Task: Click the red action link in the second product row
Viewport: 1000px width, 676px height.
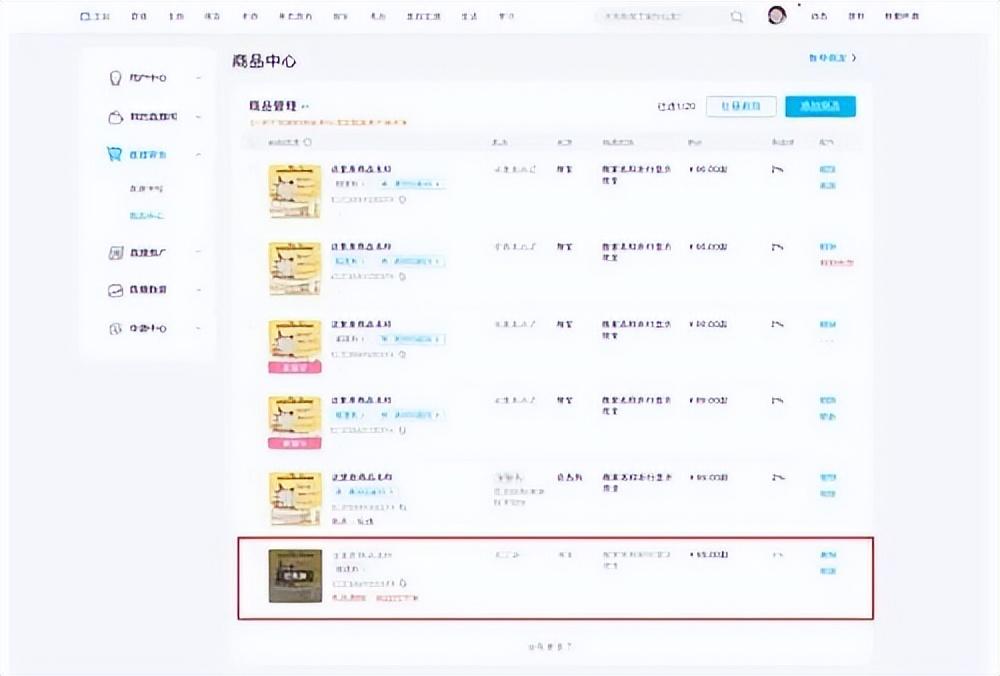Action: point(836,263)
